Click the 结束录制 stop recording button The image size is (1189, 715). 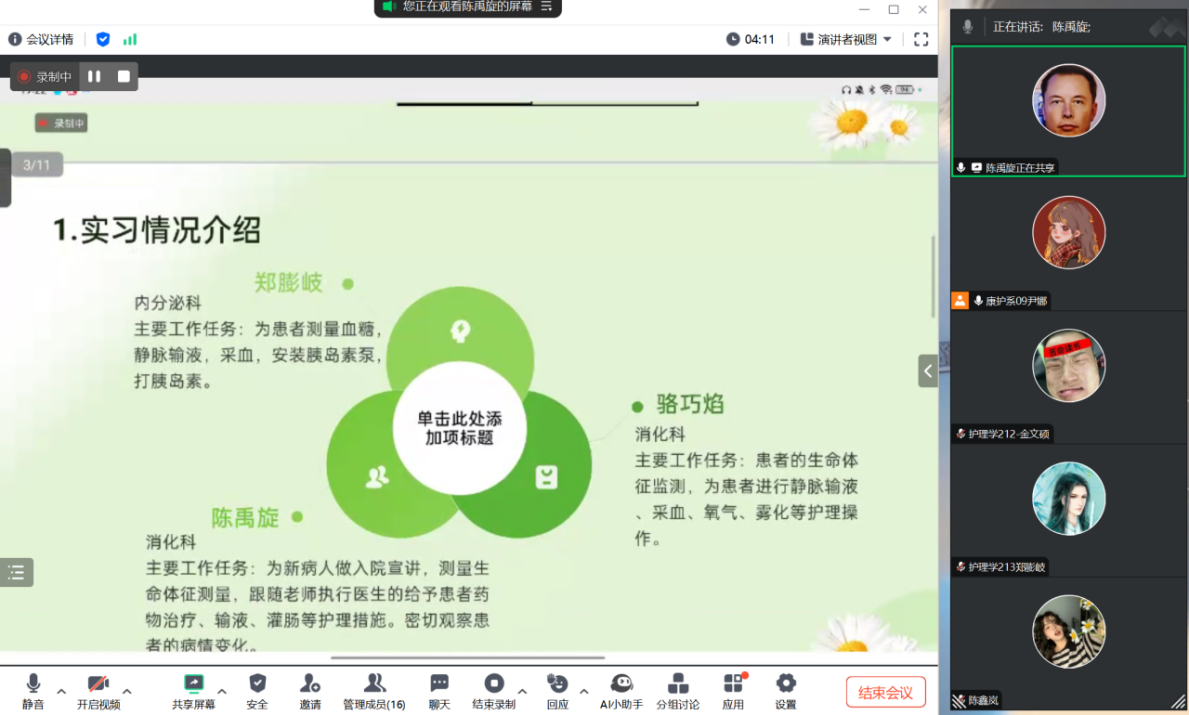494,690
